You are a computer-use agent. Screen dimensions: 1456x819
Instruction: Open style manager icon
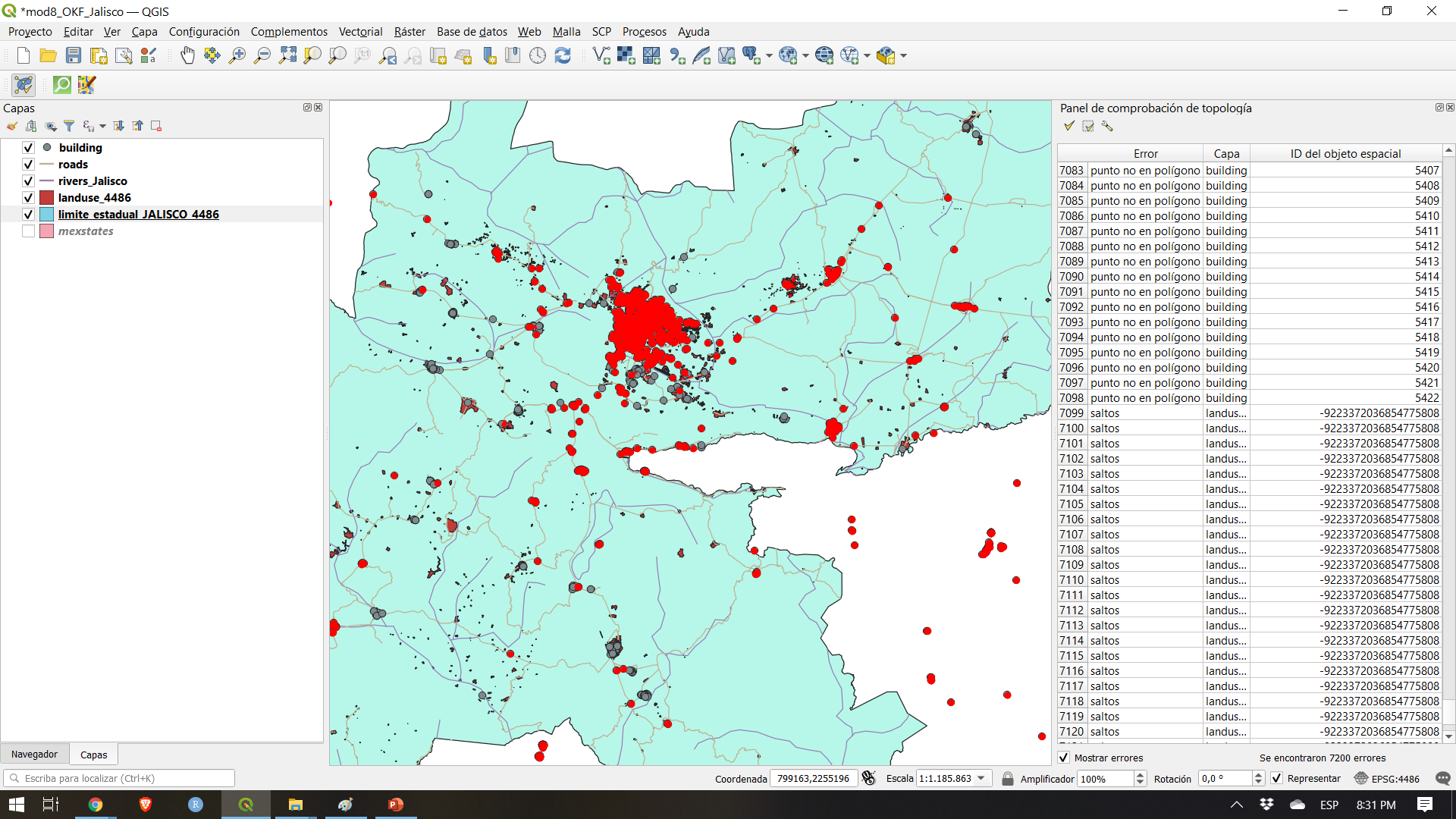pos(149,55)
